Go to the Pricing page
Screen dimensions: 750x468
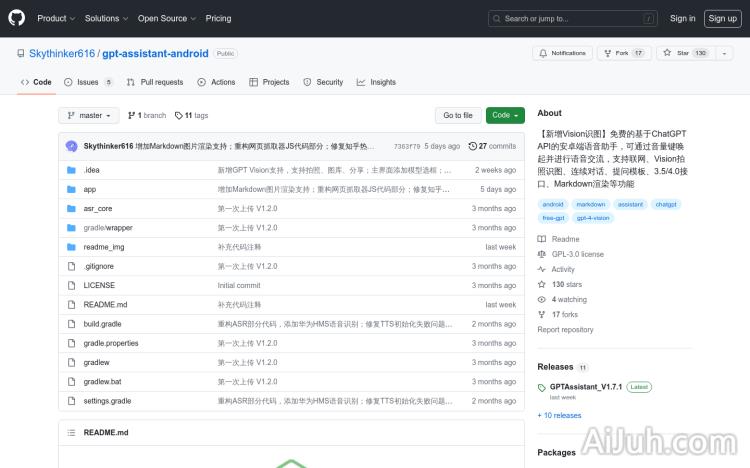(218, 18)
